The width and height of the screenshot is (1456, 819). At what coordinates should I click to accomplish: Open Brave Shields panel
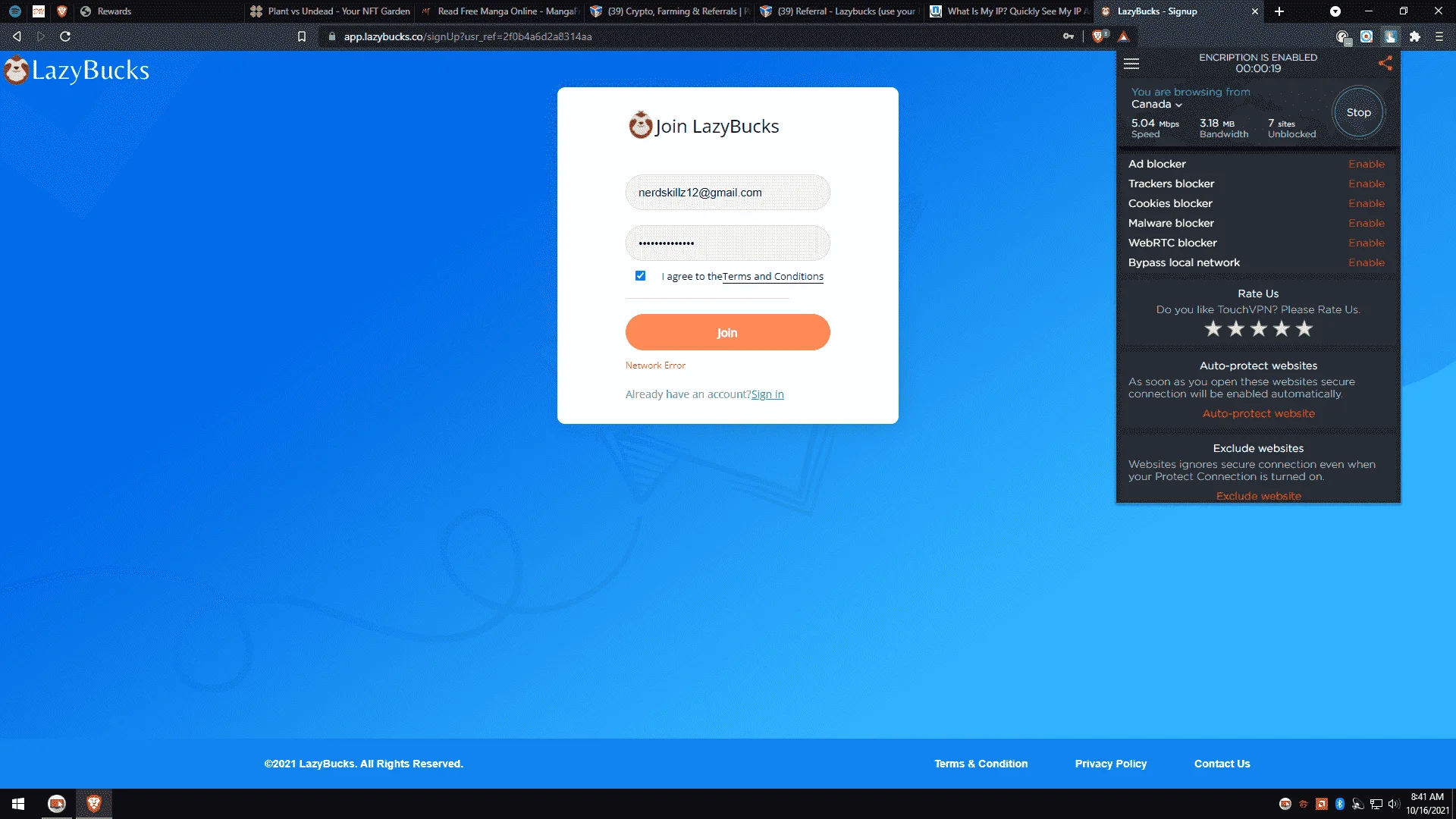(1099, 36)
